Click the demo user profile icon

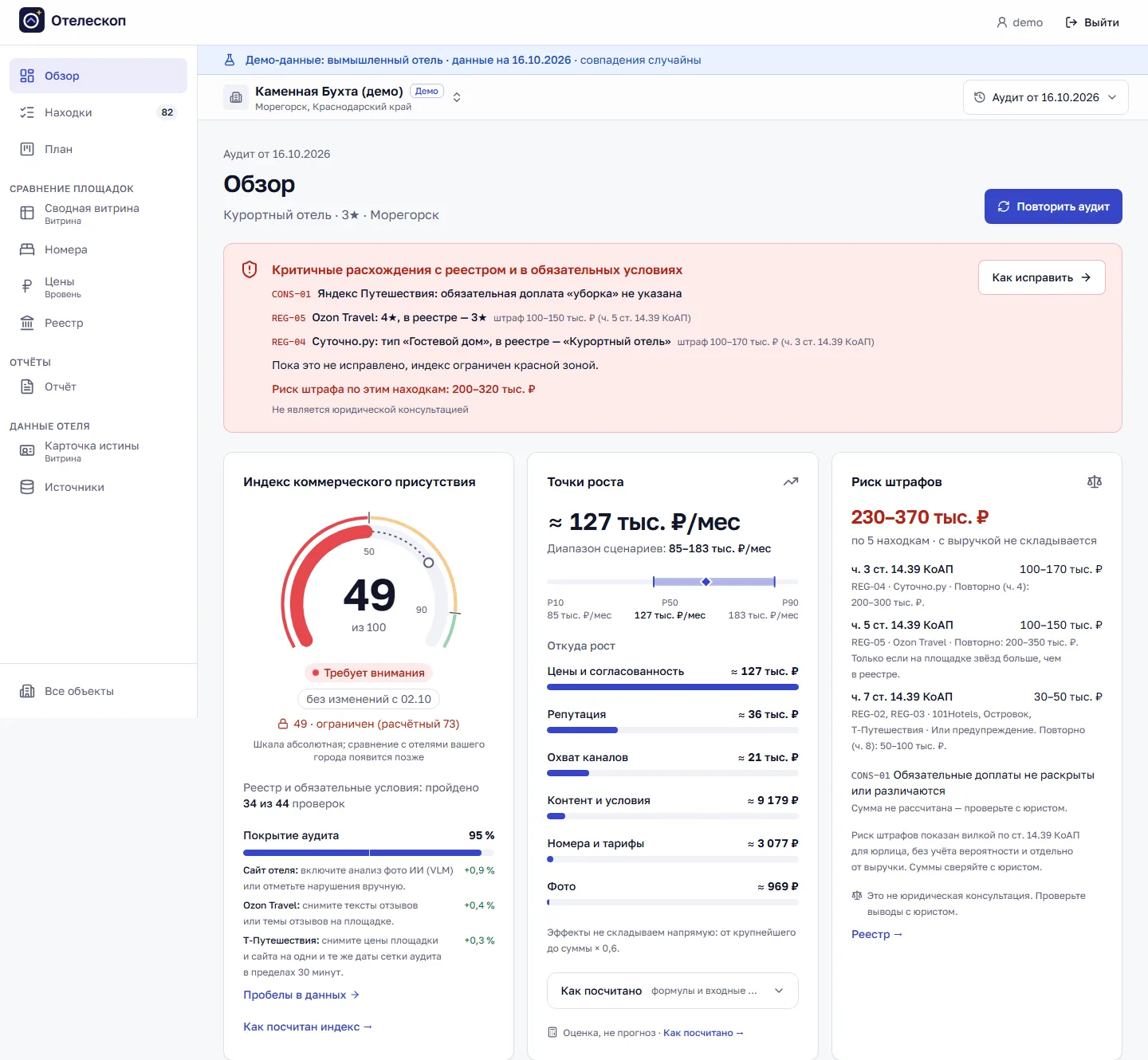(1002, 22)
